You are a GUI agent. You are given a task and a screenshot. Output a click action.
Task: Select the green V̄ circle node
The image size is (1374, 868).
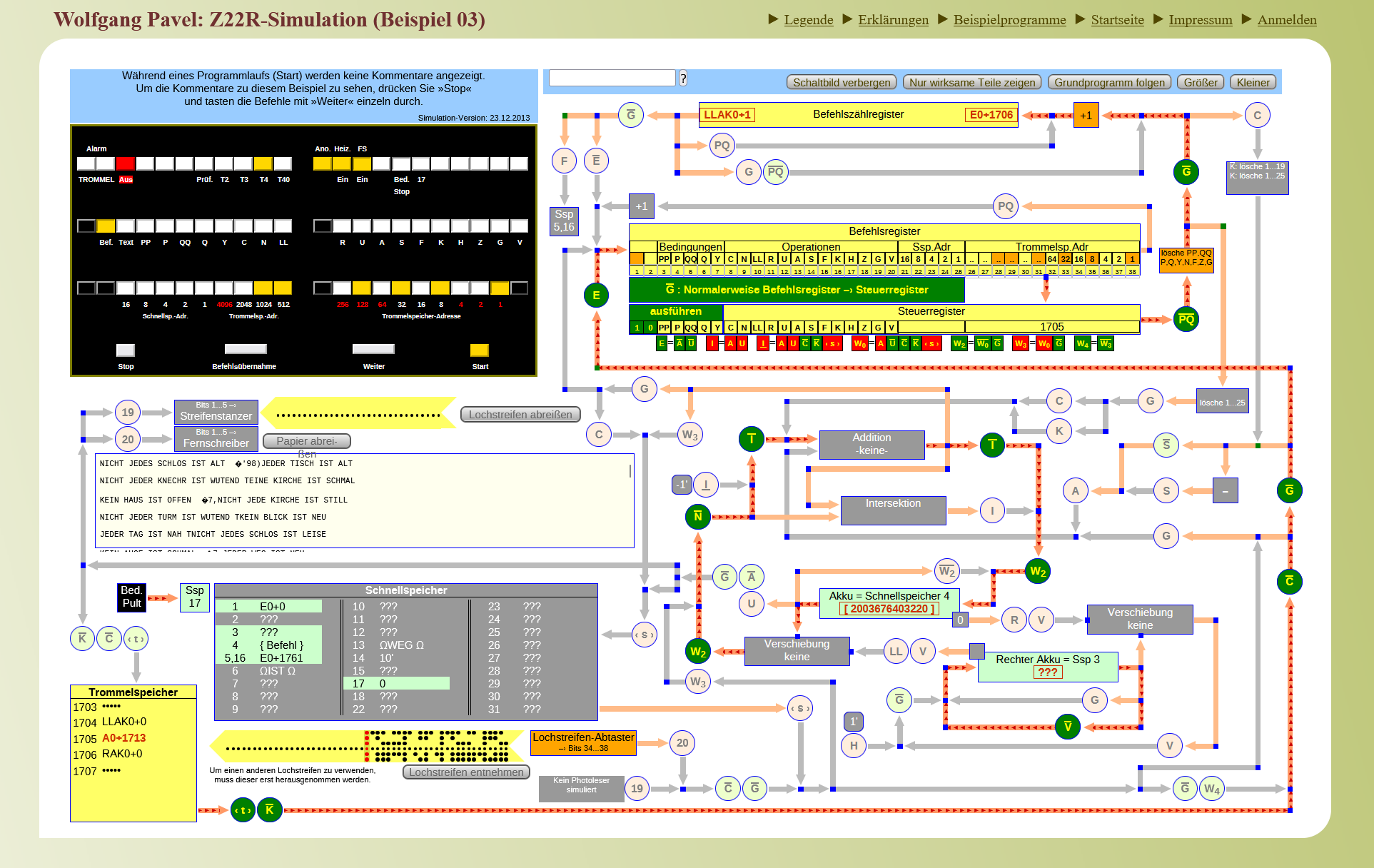pyautogui.click(x=1067, y=727)
